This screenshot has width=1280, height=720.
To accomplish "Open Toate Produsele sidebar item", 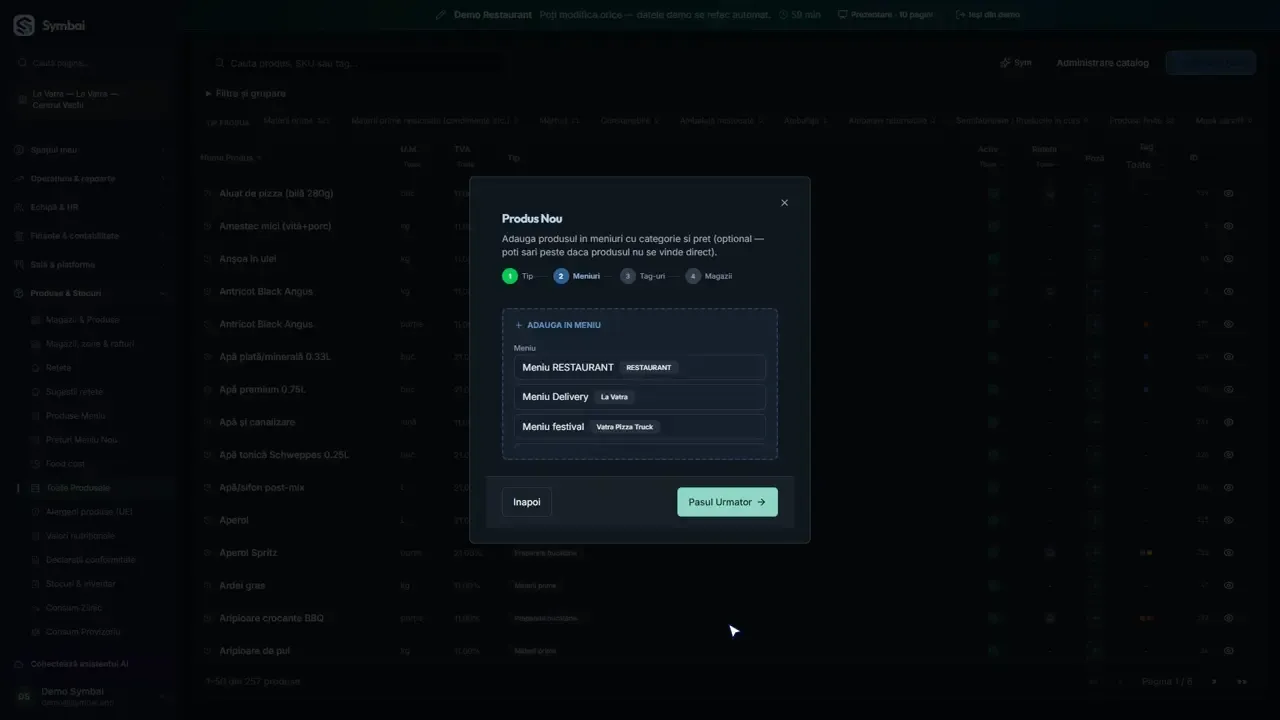I will (78, 488).
